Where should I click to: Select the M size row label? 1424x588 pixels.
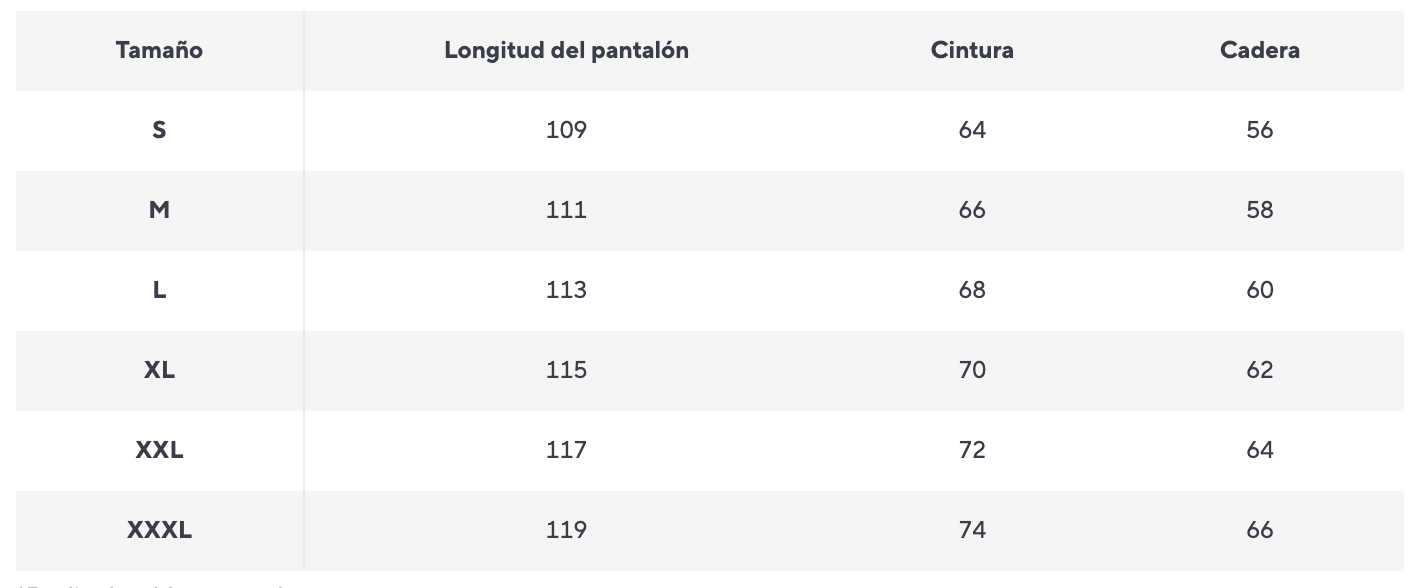click(x=159, y=210)
